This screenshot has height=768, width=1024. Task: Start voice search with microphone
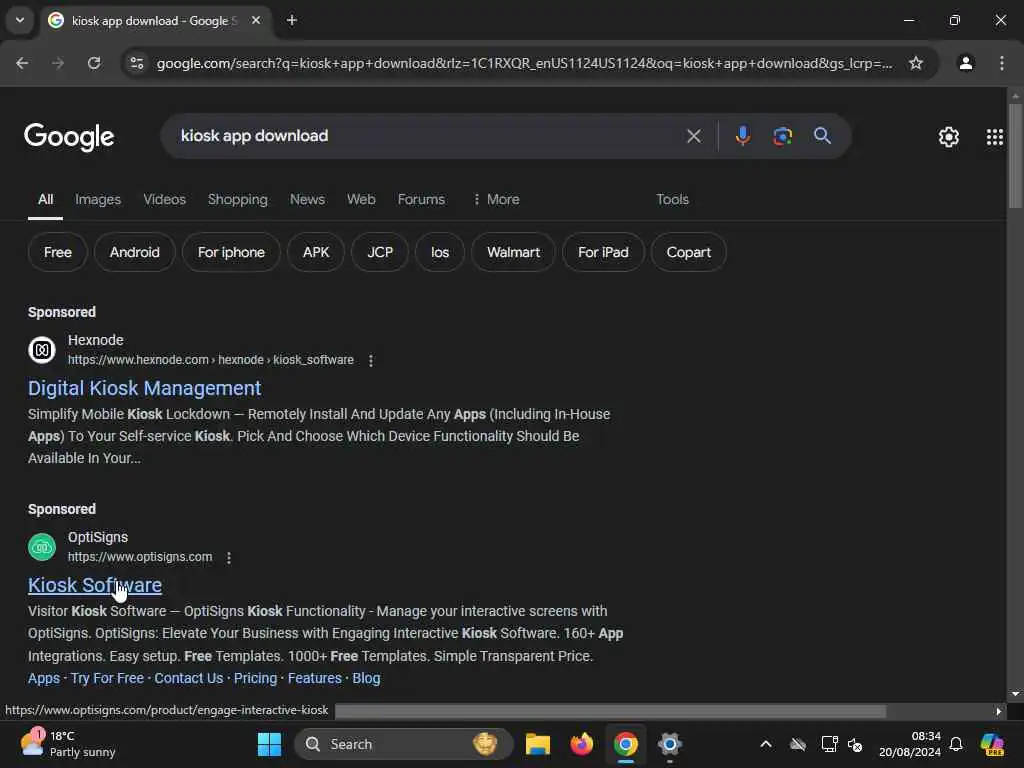(x=743, y=136)
